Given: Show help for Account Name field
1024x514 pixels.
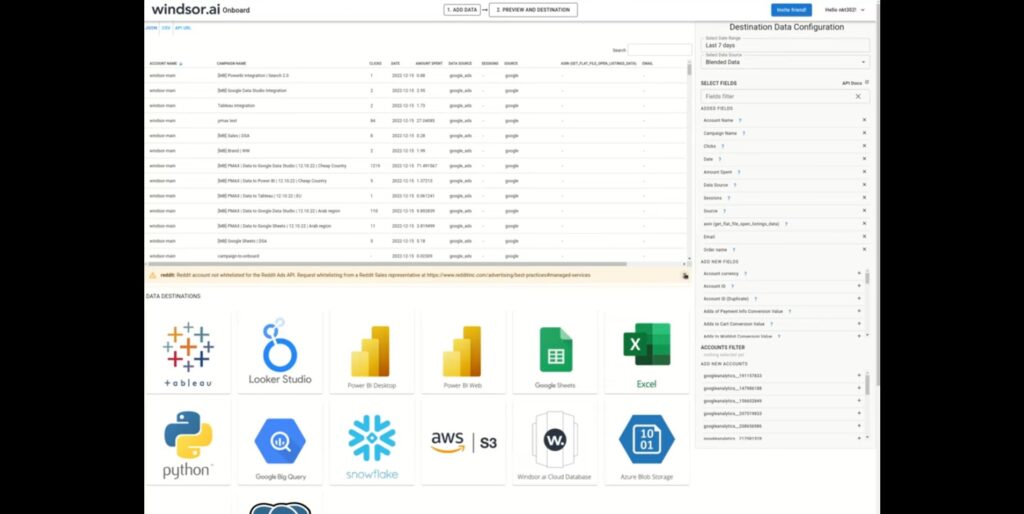Looking at the screenshot, I should 740,120.
